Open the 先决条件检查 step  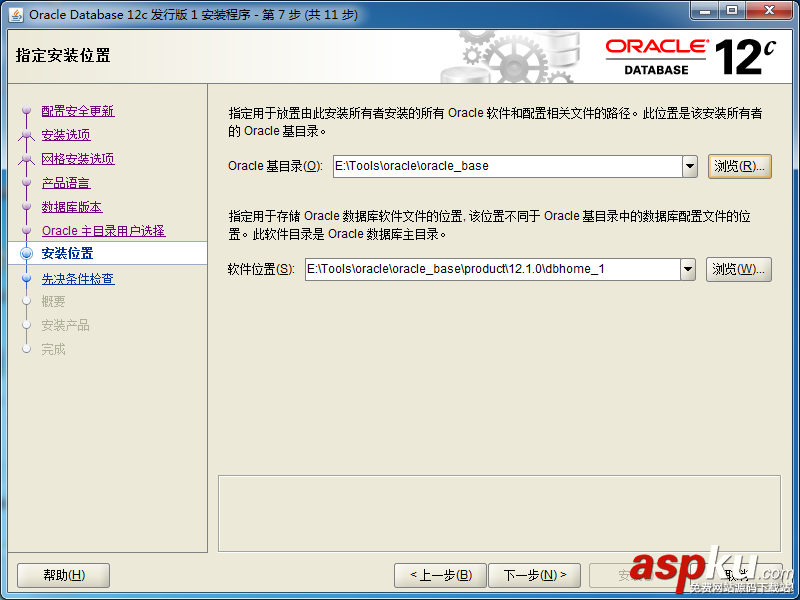click(78, 279)
